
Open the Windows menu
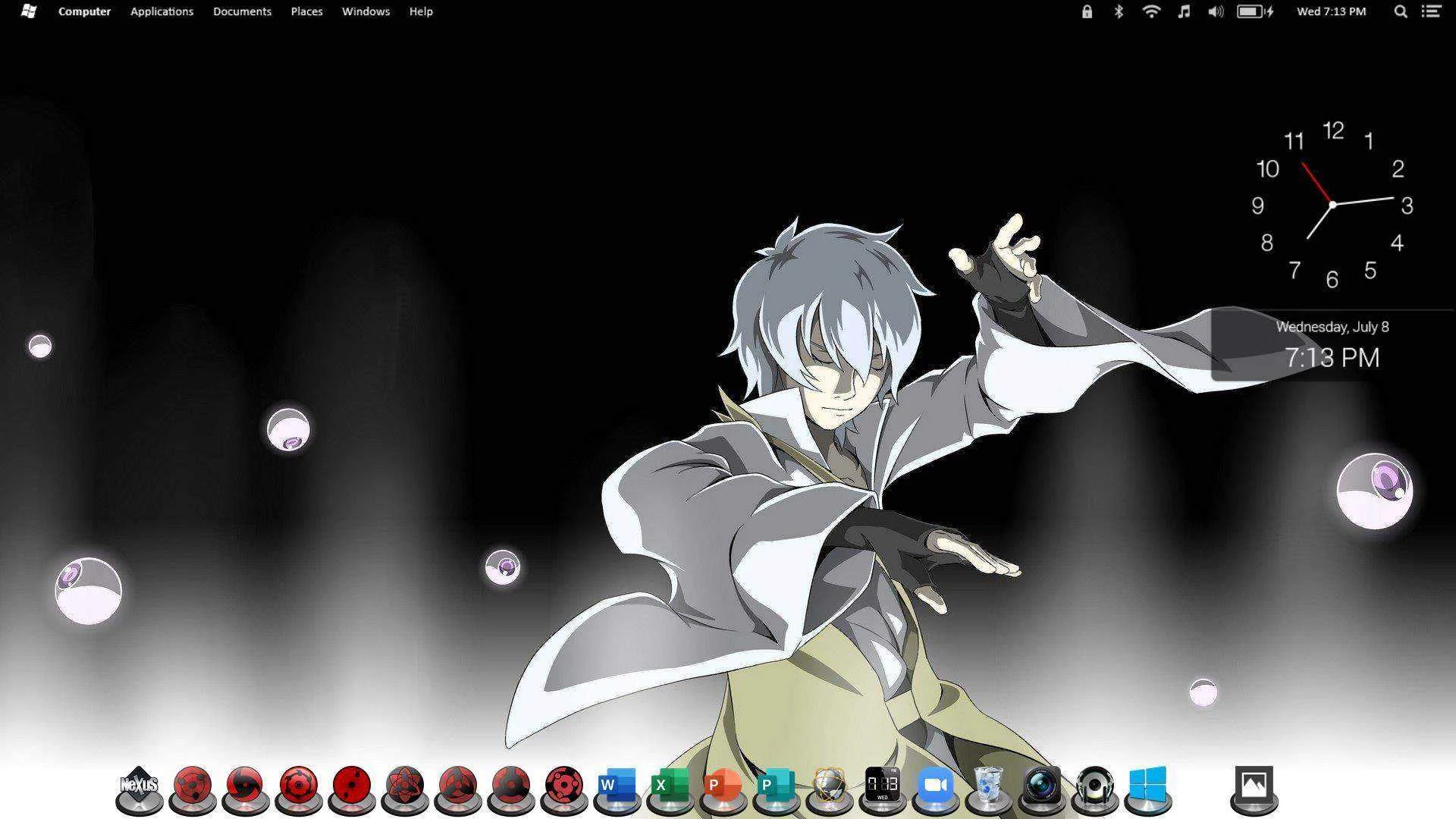coord(366,11)
